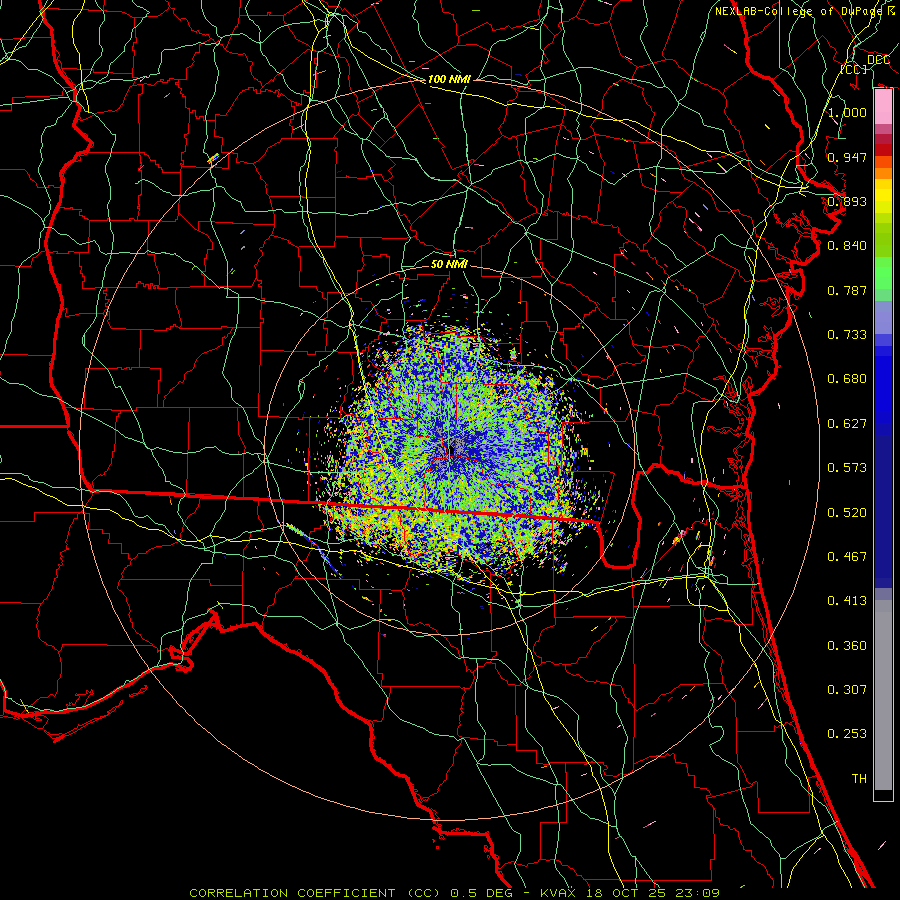
Task: Select the 0.840 scale value
Action: pyautogui.click(x=847, y=246)
